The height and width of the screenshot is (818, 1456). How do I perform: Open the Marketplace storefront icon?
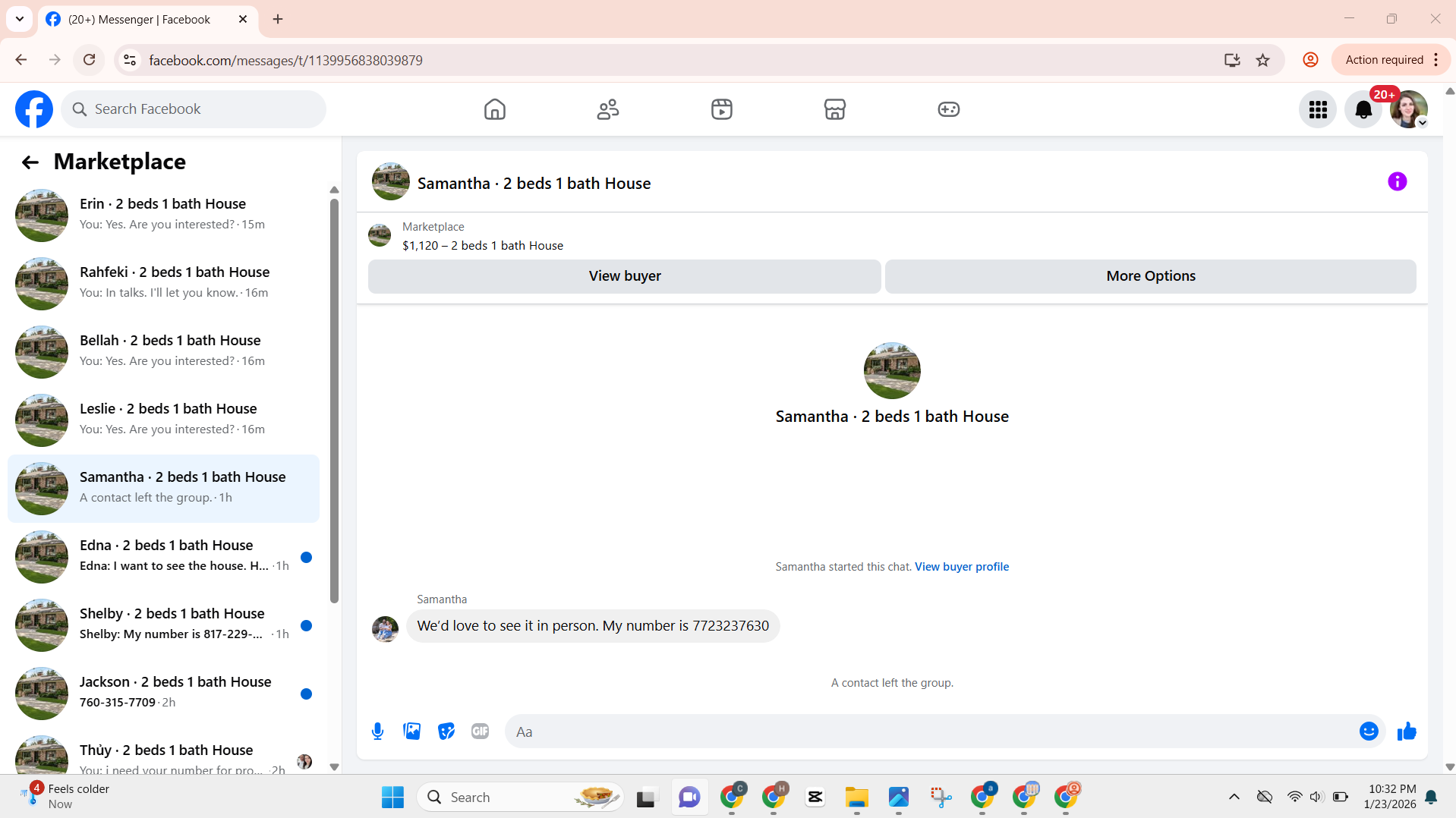(x=835, y=109)
